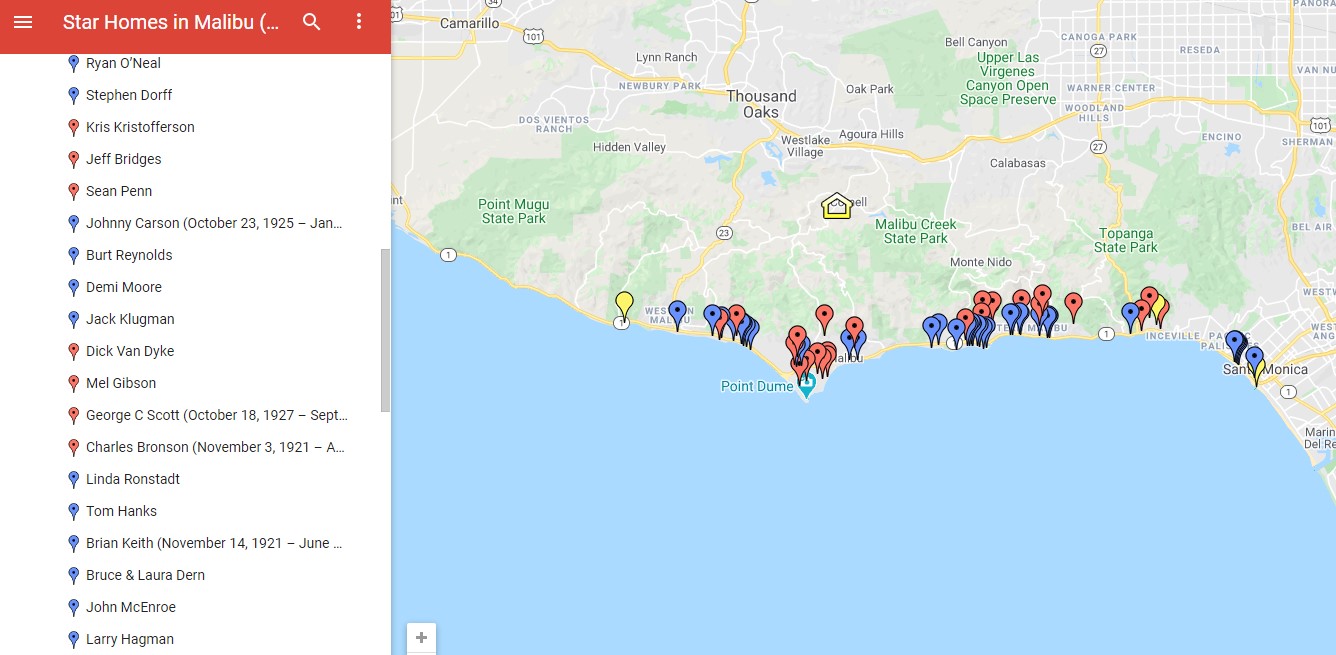The image size is (1336, 655).
Task: Click the Hidden Valley map label
Action: [629, 147]
